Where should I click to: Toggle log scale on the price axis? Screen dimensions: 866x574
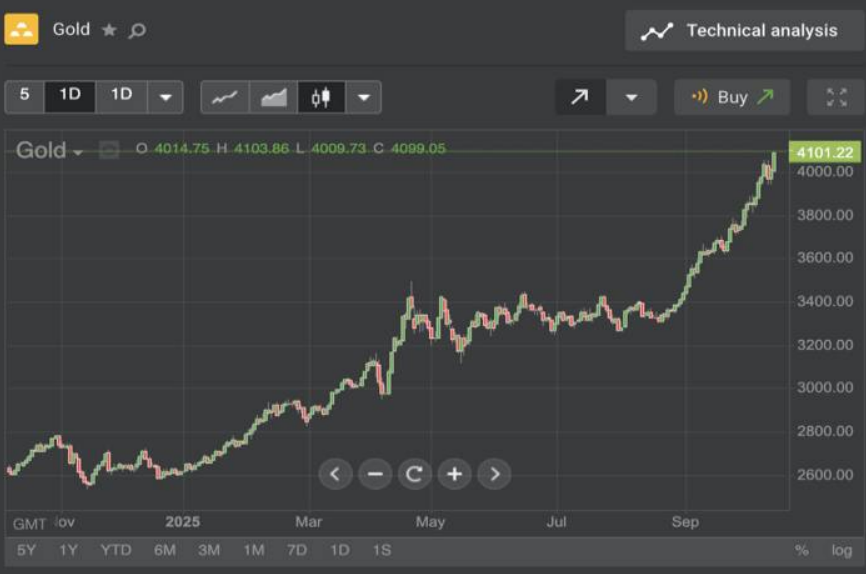point(841,550)
